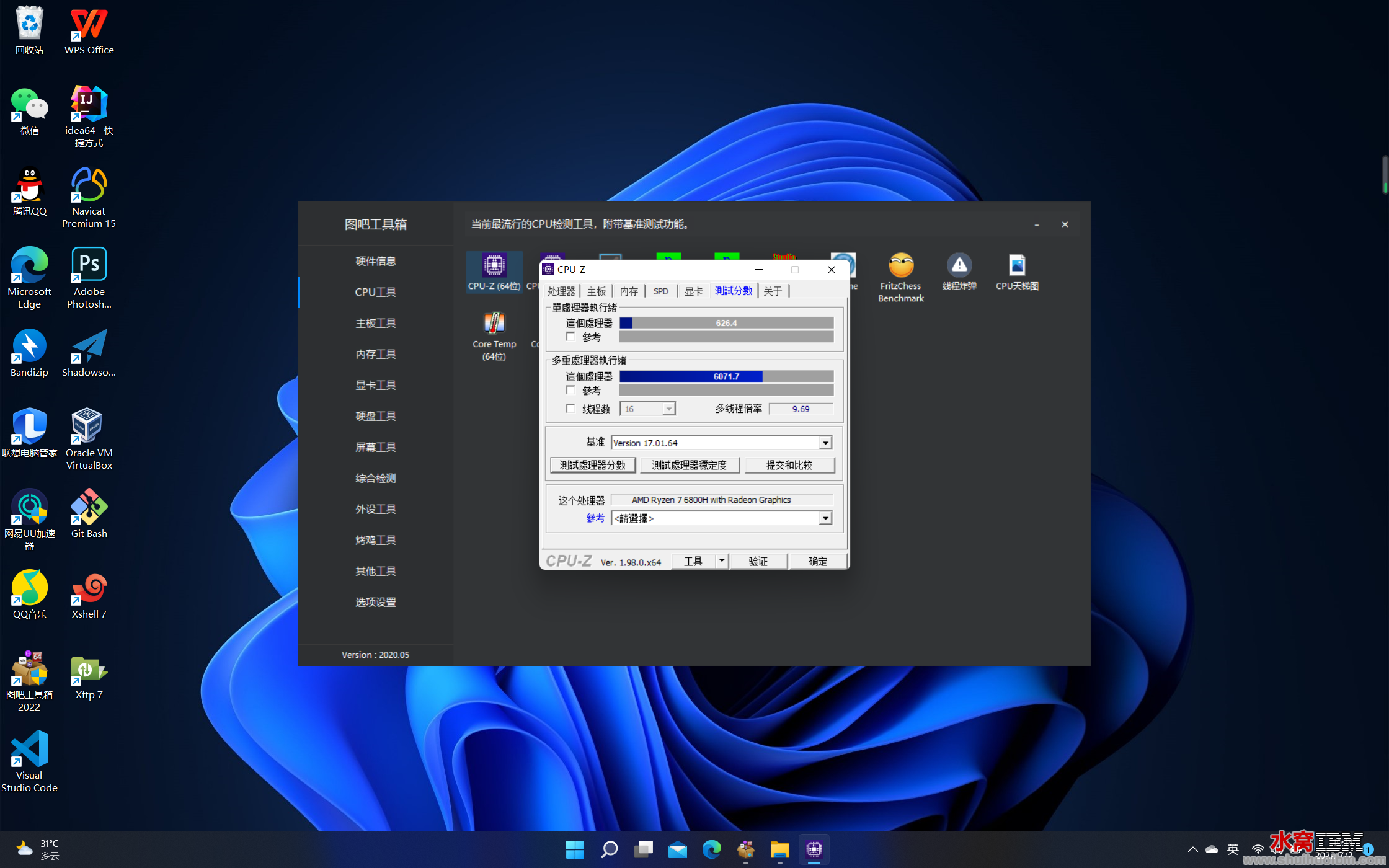Open Visual Studio Code desktop icon

tap(29, 760)
